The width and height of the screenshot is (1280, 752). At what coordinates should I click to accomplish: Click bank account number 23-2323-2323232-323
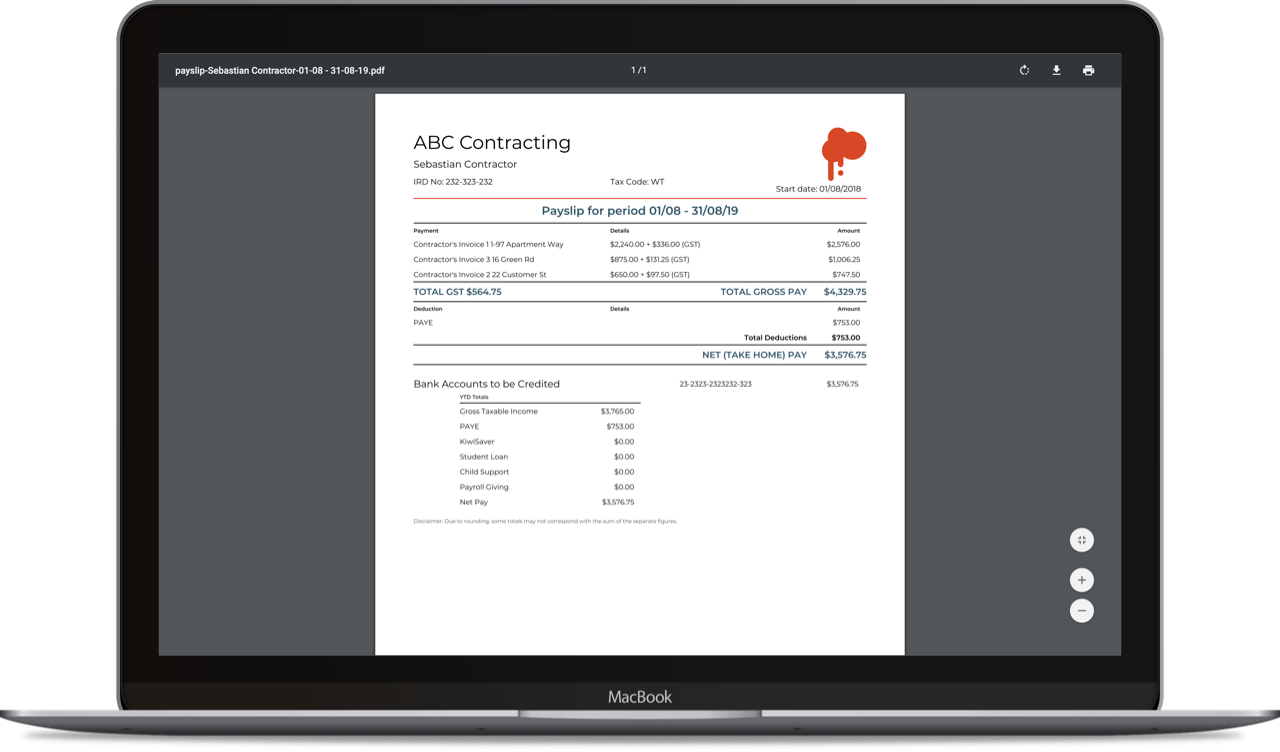(715, 384)
